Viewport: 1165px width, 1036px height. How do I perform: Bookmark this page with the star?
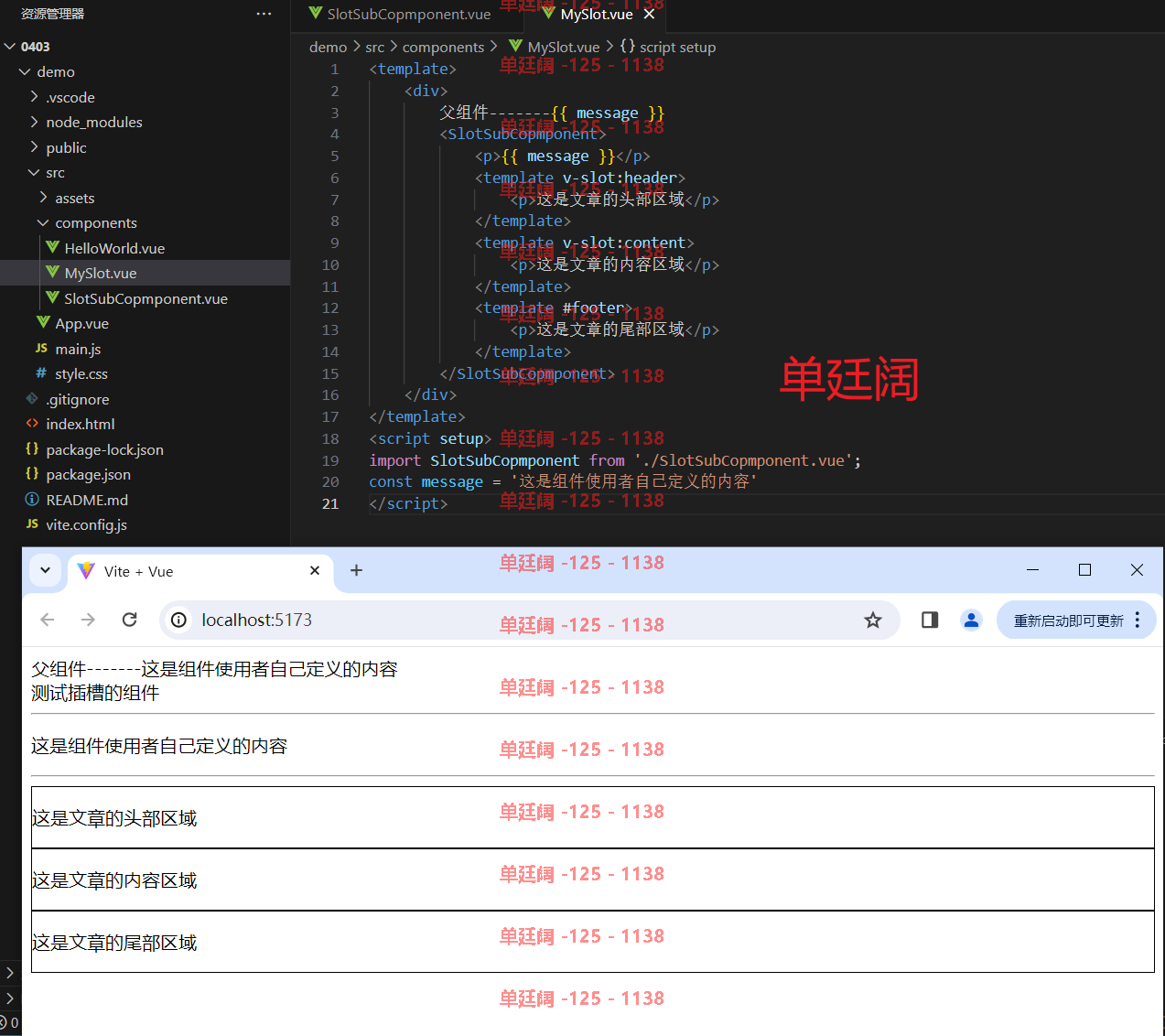tap(873, 620)
